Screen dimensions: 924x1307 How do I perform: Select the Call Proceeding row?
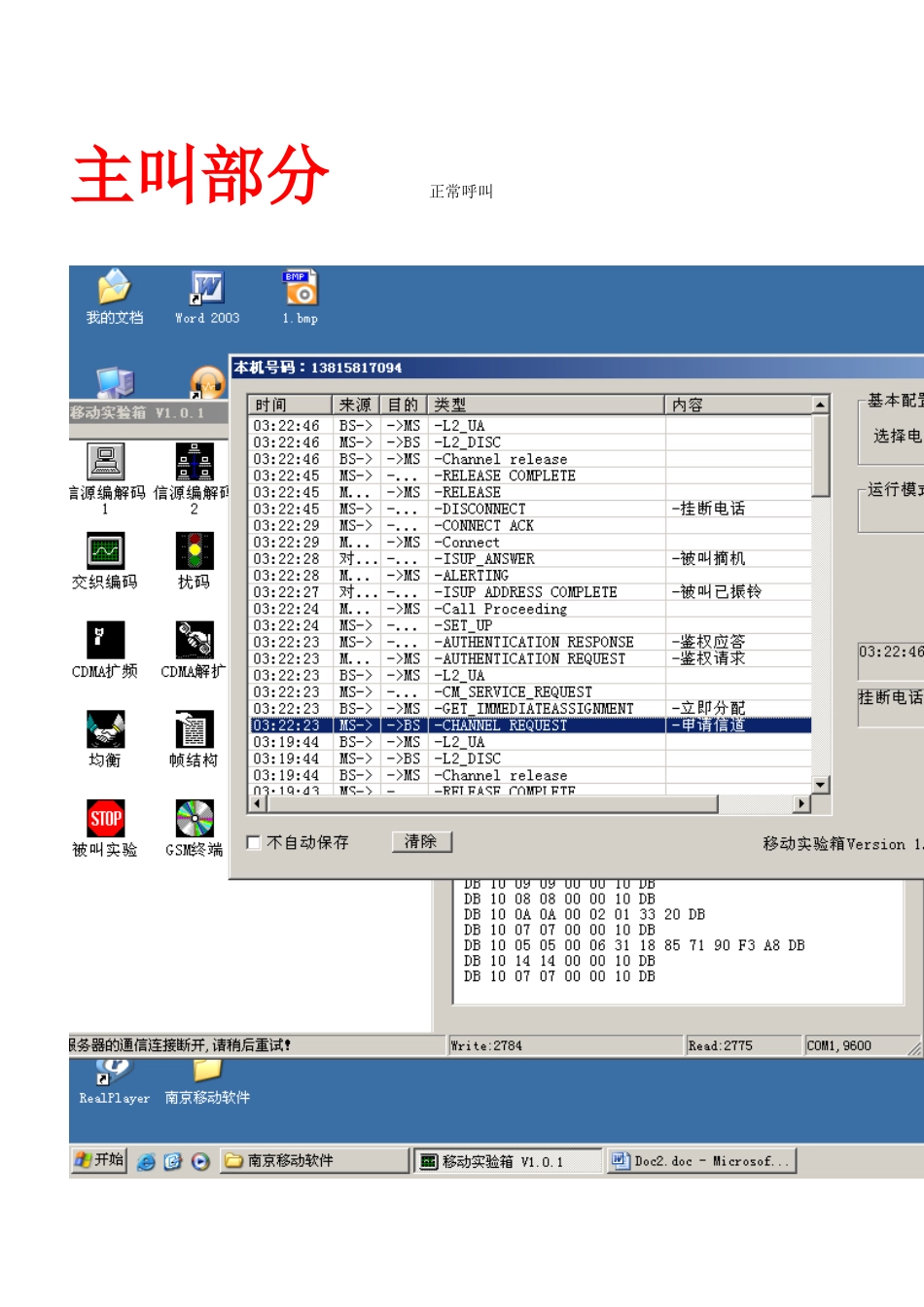coord(531,609)
